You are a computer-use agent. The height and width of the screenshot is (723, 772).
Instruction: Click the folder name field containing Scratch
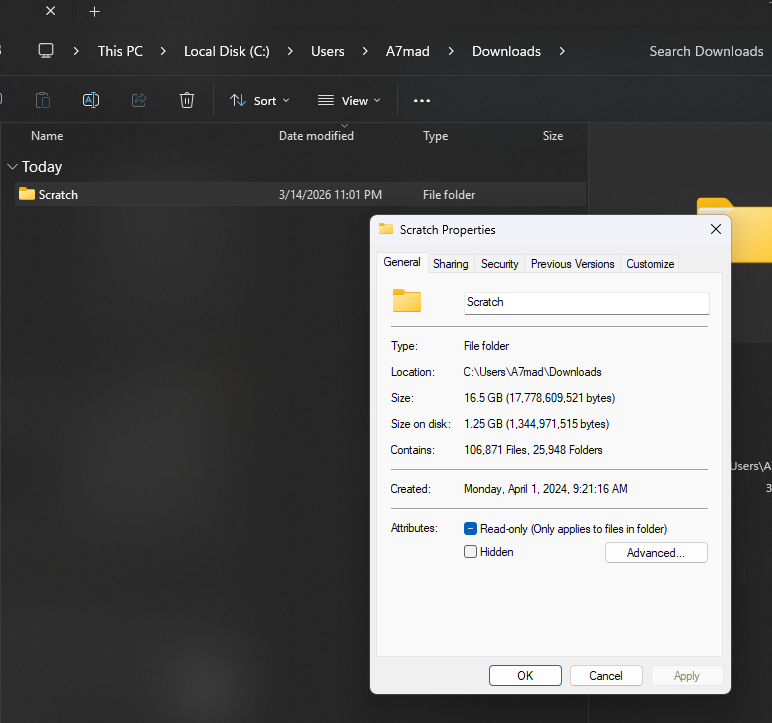pyautogui.click(x=586, y=302)
